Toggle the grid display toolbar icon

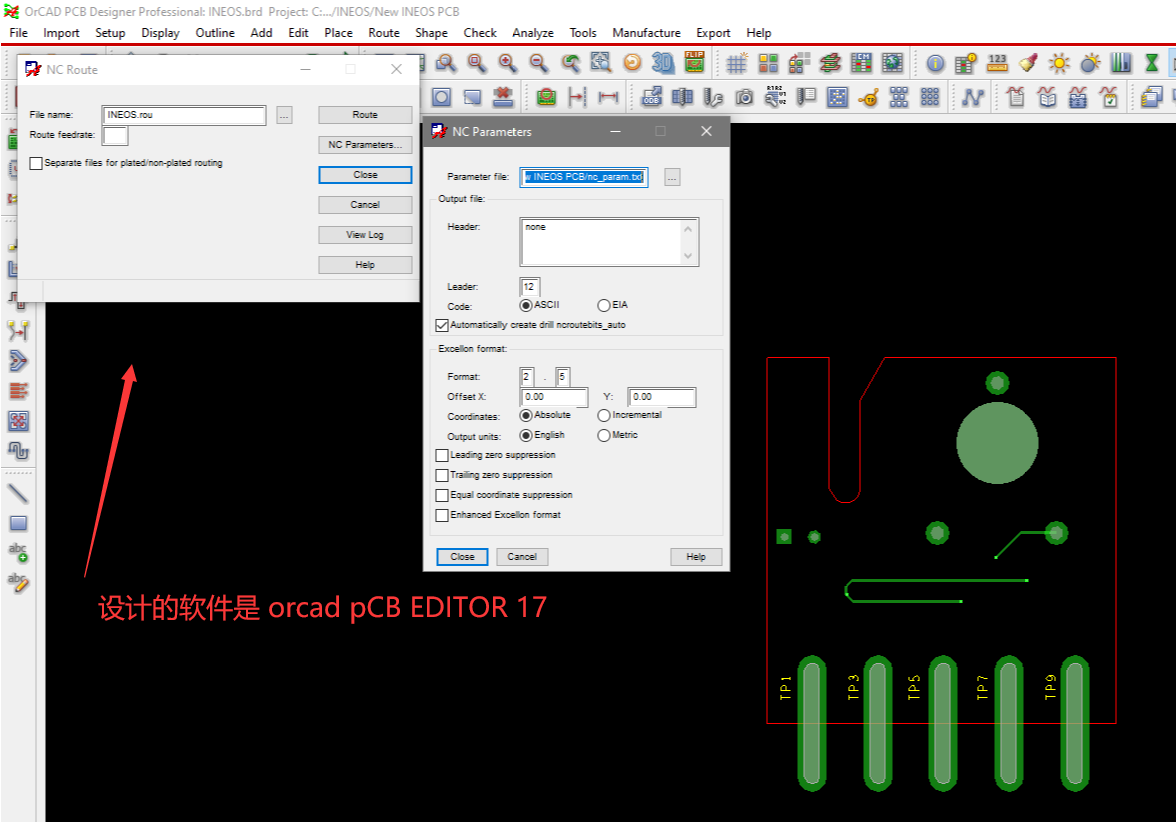click(x=736, y=63)
